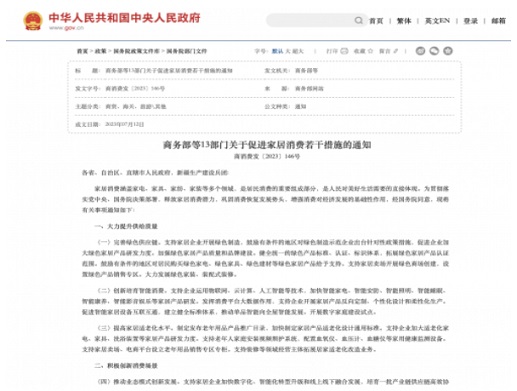This screenshot has width=517, height=391.
Task: Select default (默认) font size
Action: pyautogui.click(x=277, y=51)
